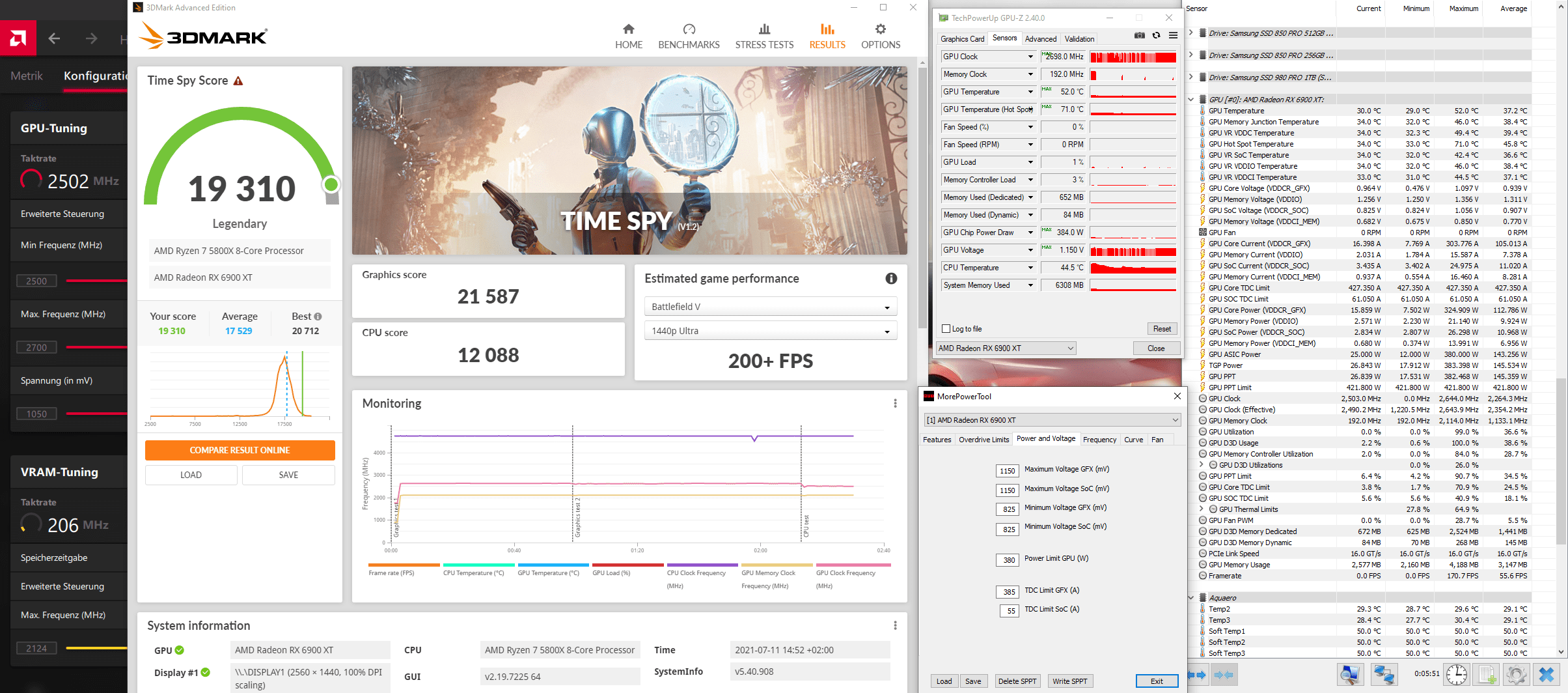Collapse the GPU [#0] AMD Radeon group

(1191, 99)
